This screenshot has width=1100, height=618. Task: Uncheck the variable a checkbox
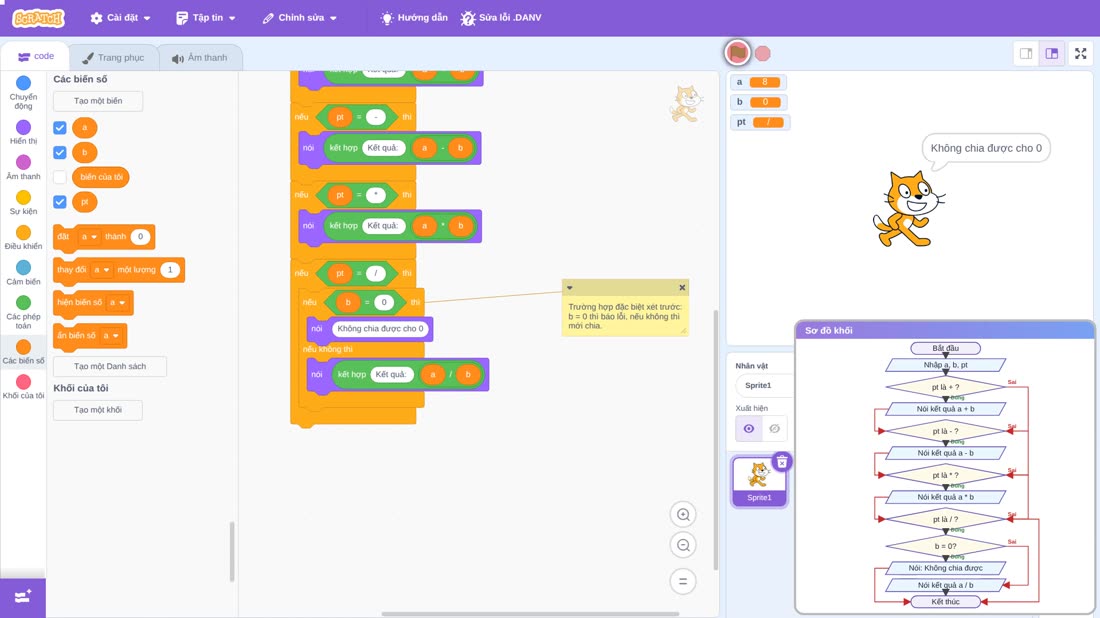click(60, 128)
